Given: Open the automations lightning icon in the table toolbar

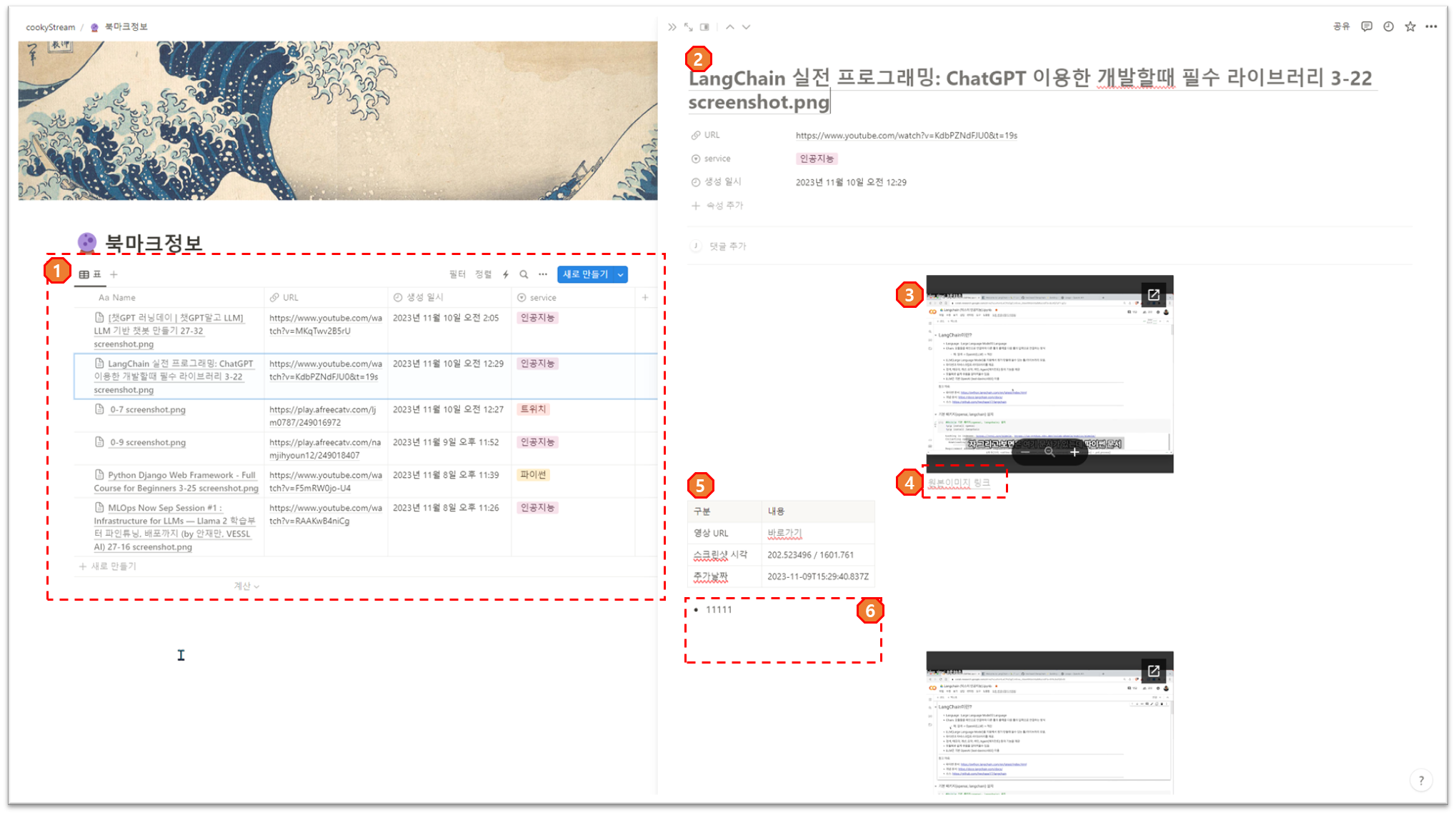Looking at the screenshot, I should 506,274.
